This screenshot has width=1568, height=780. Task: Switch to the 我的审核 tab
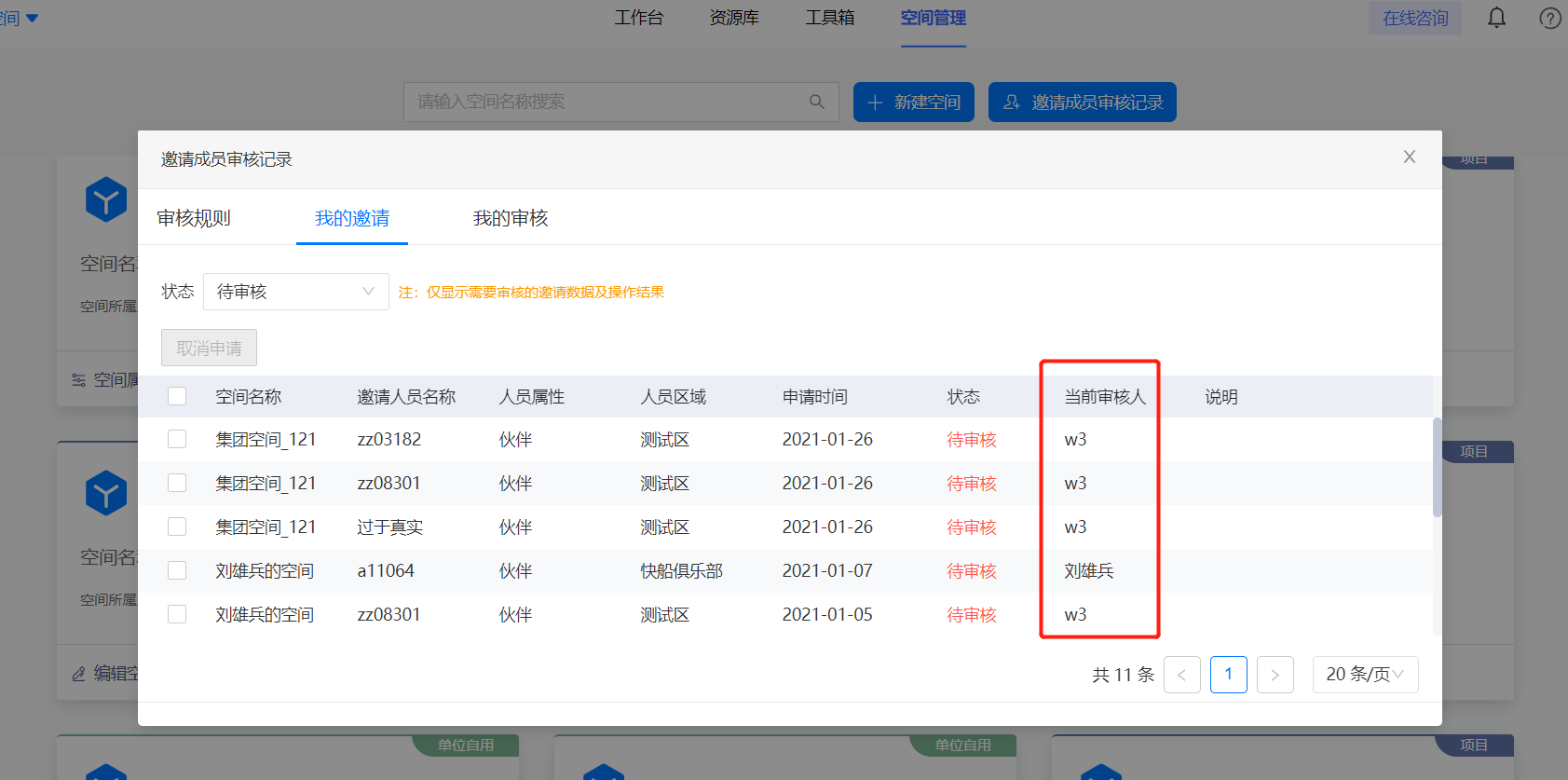[511, 218]
